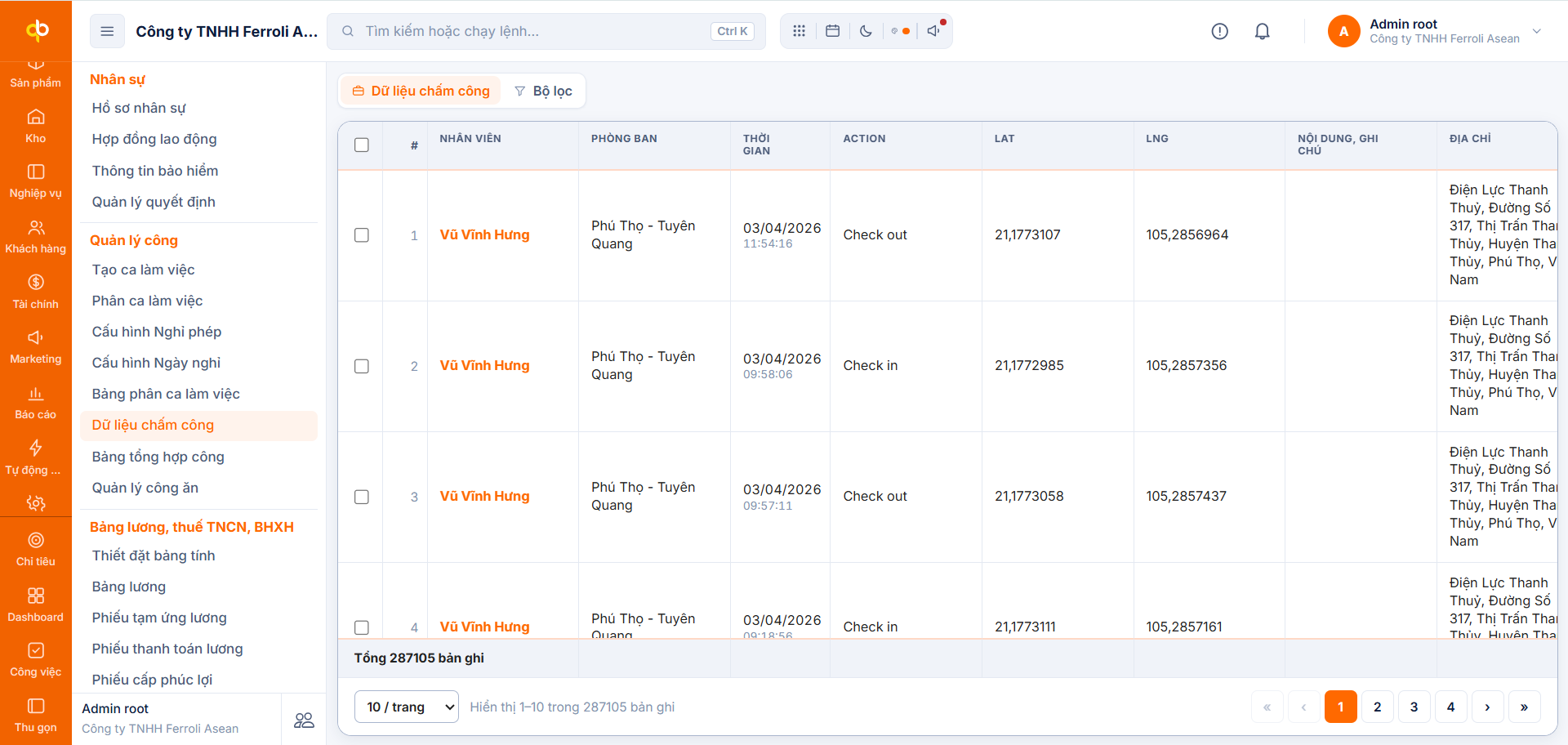This screenshot has width=1568, height=745.
Task: Click the Ferroli logo at top left
Action: pyautogui.click(x=37, y=30)
